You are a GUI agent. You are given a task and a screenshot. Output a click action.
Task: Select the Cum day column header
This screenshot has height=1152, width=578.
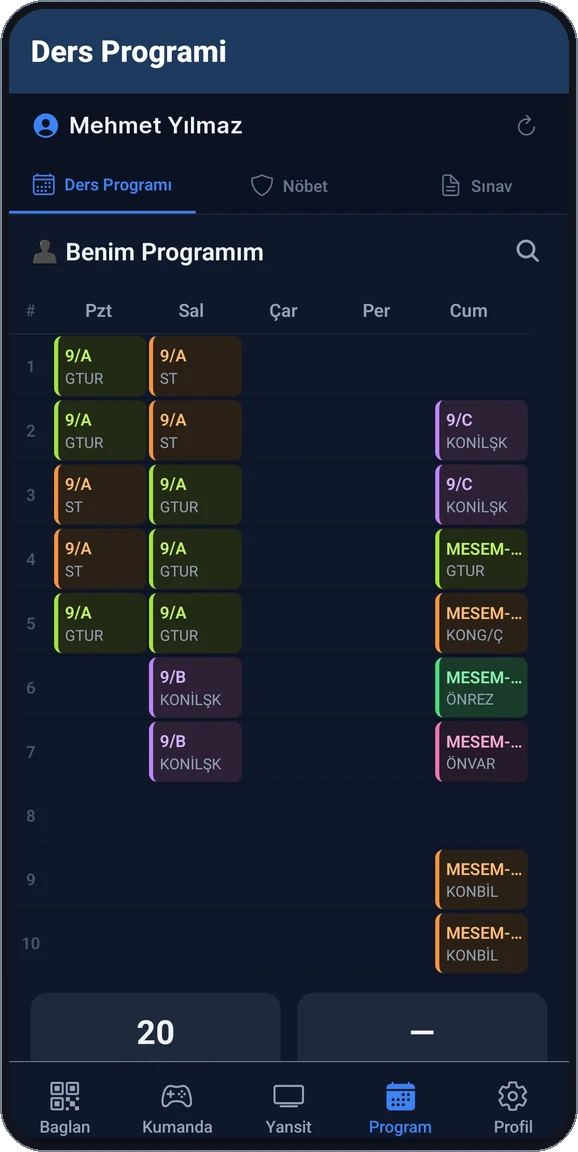point(469,310)
